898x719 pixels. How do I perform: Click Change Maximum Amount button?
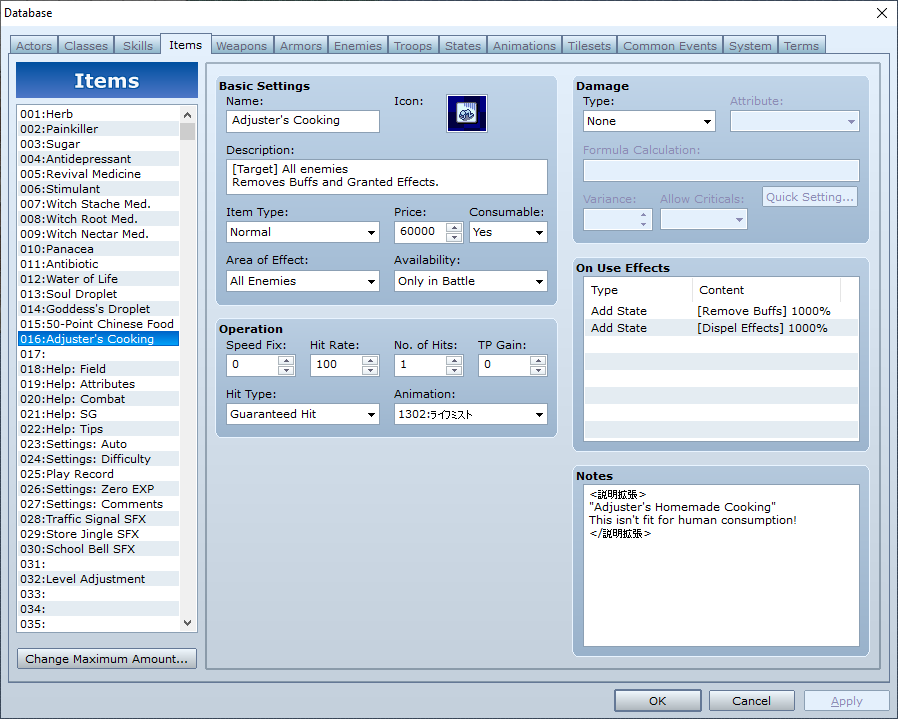tap(107, 659)
